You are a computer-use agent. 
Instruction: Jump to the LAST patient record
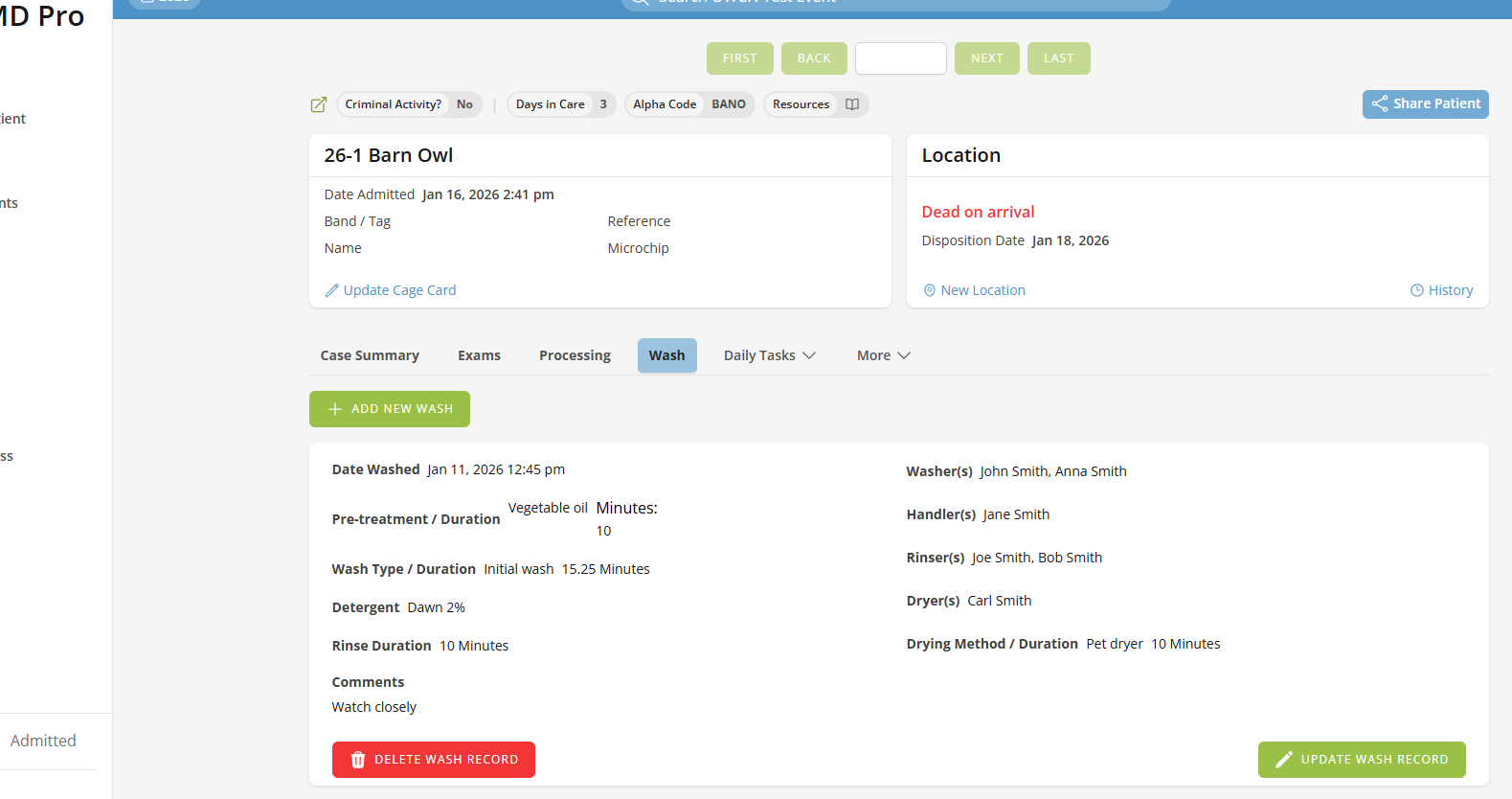[1059, 58]
